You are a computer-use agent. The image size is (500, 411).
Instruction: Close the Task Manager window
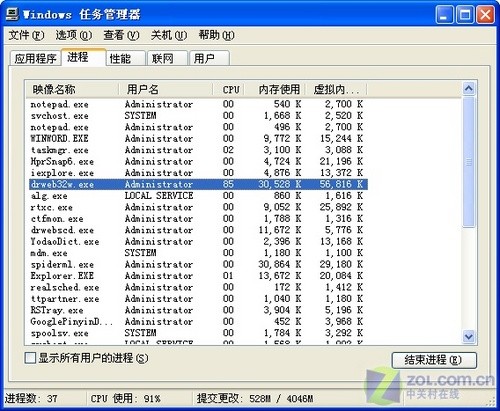[x=485, y=15]
